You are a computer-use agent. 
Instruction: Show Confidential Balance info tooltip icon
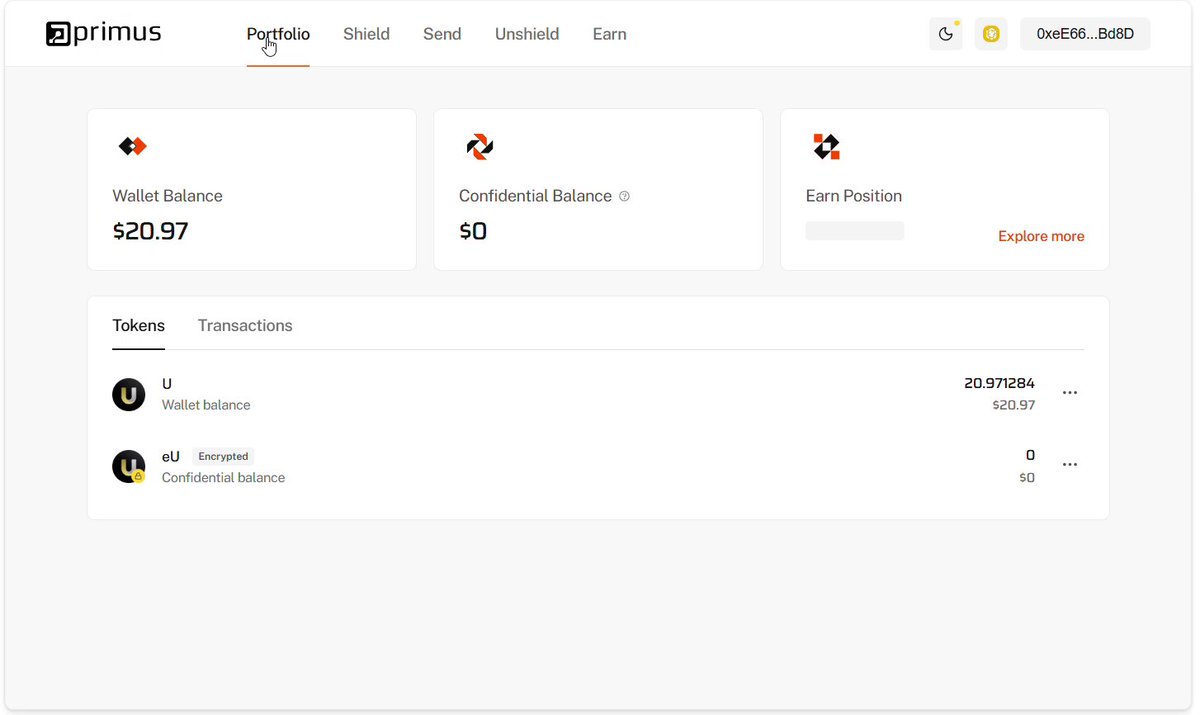tap(625, 196)
